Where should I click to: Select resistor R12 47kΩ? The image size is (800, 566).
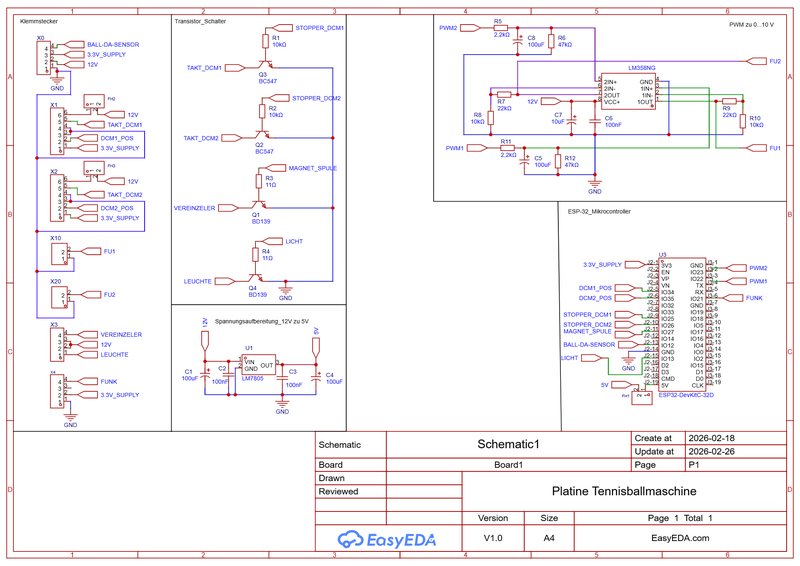point(558,161)
